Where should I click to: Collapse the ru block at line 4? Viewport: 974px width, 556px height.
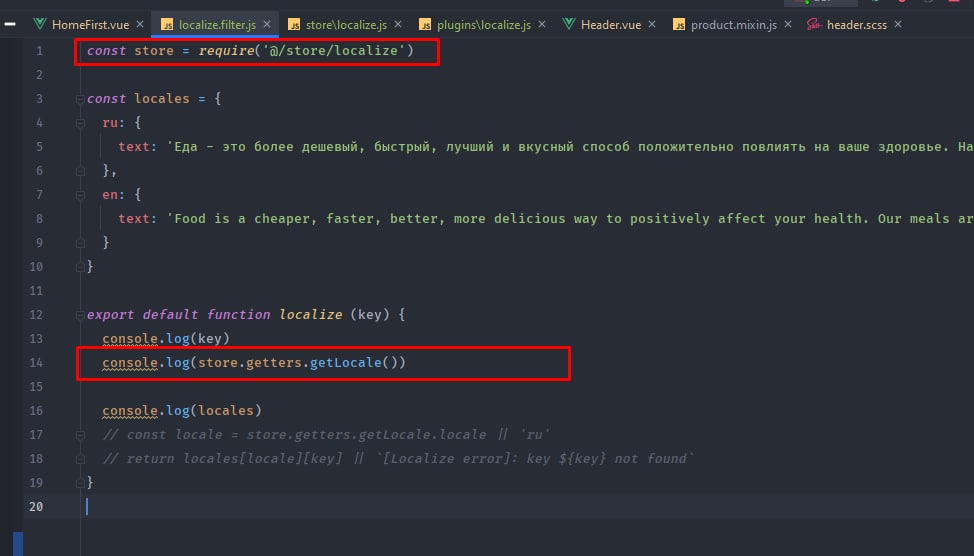click(x=80, y=123)
